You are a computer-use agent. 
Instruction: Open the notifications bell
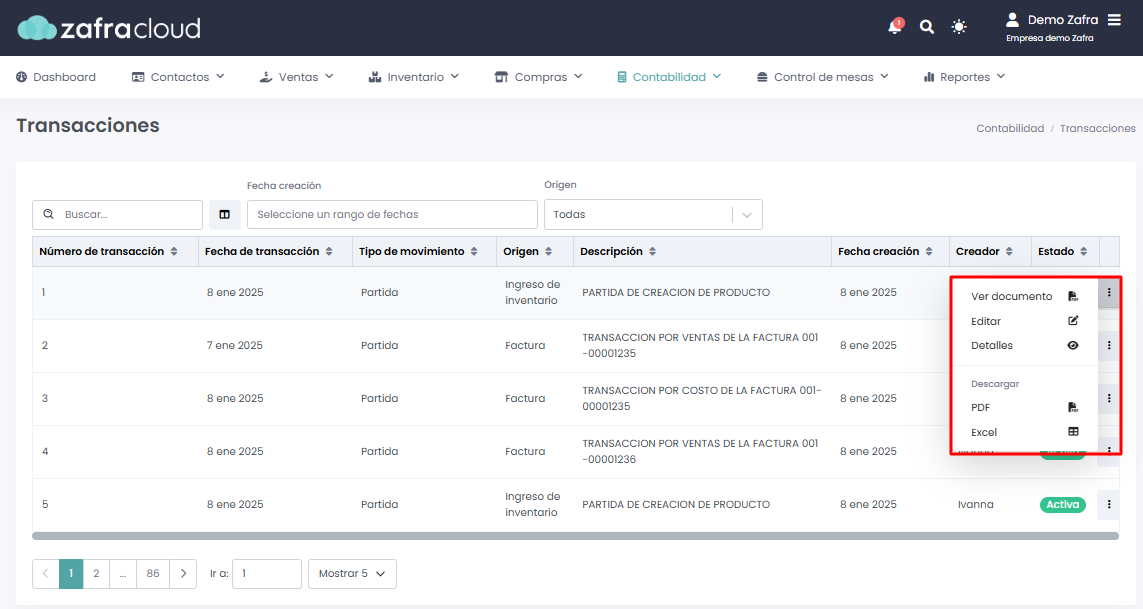click(x=894, y=27)
